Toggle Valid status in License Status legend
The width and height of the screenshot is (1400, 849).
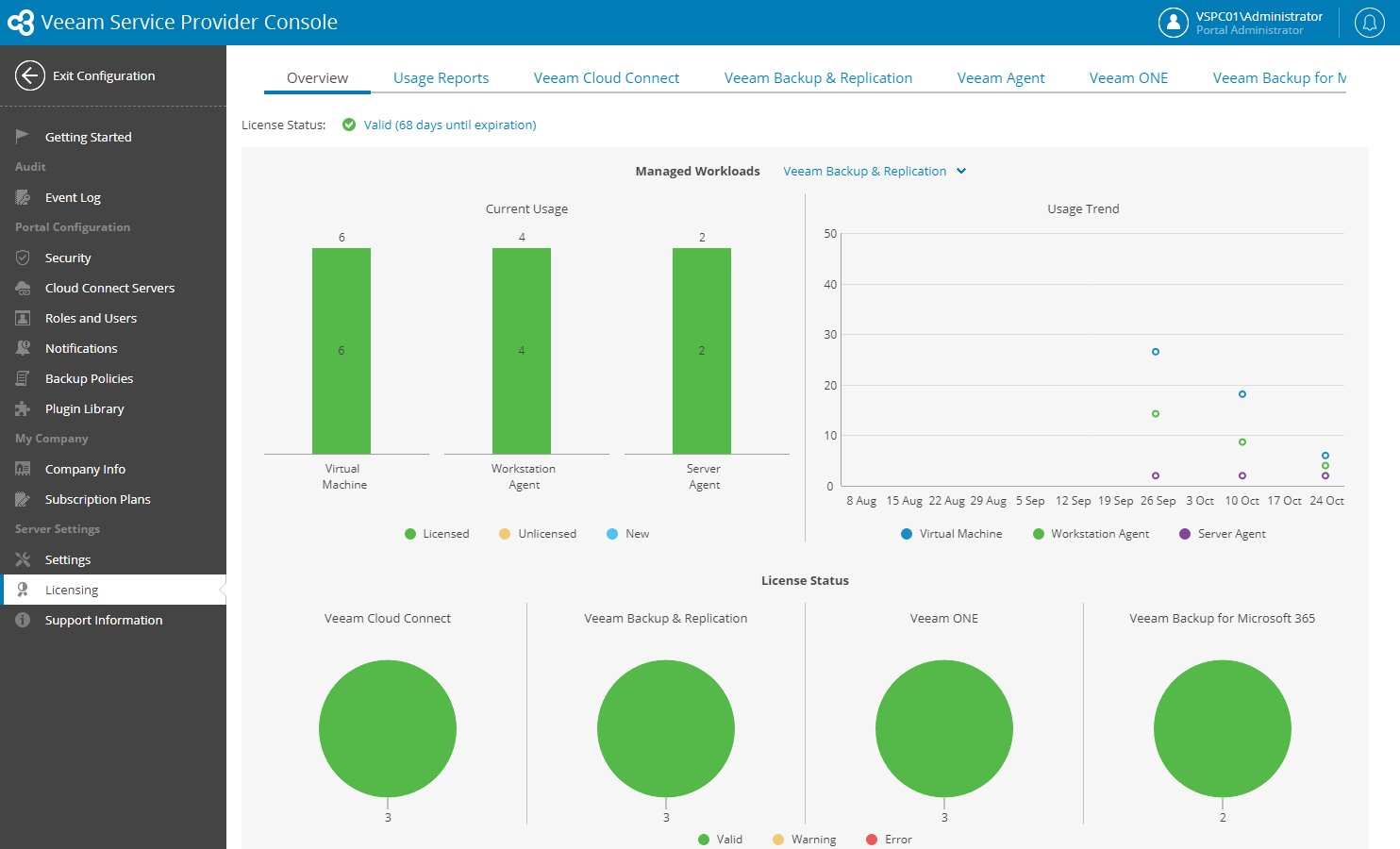(x=720, y=840)
